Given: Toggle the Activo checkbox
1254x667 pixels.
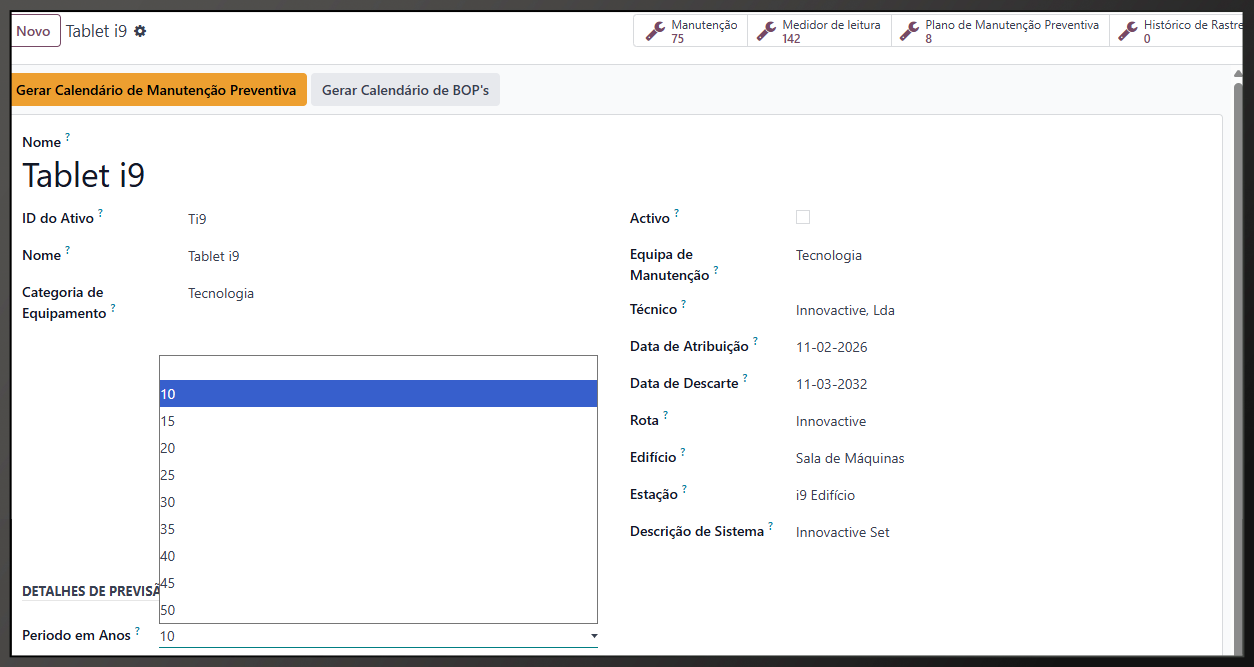Looking at the screenshot, I should coord(803,217).
